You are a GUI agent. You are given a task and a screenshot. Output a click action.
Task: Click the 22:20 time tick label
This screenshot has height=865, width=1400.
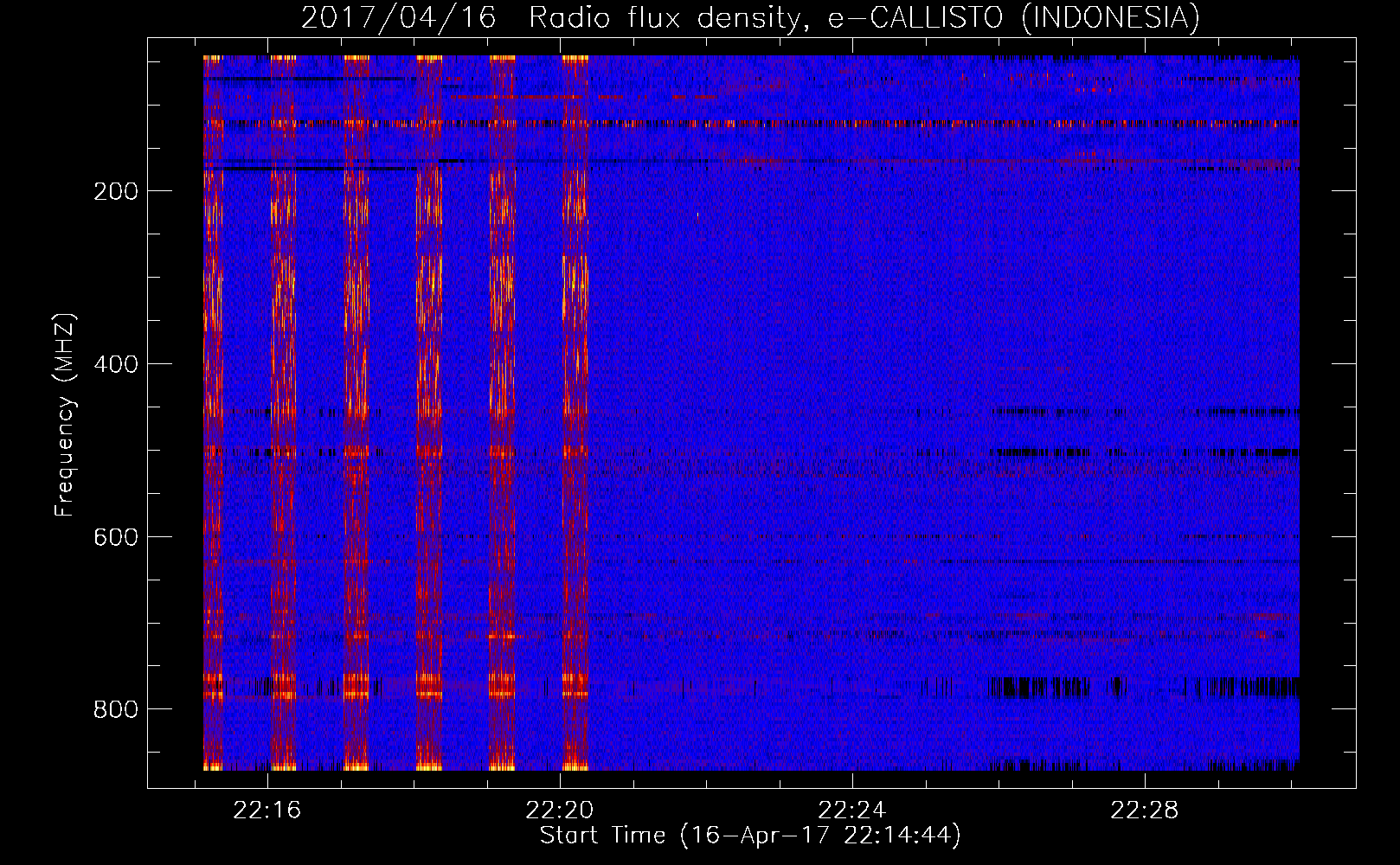tap(560, 811)
